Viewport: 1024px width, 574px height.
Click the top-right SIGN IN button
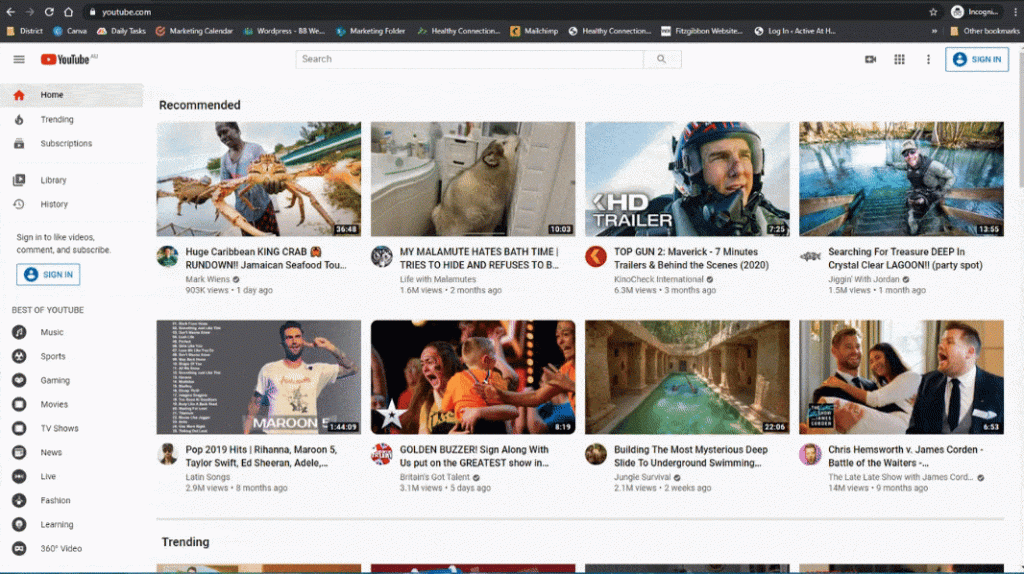[977, 59]
